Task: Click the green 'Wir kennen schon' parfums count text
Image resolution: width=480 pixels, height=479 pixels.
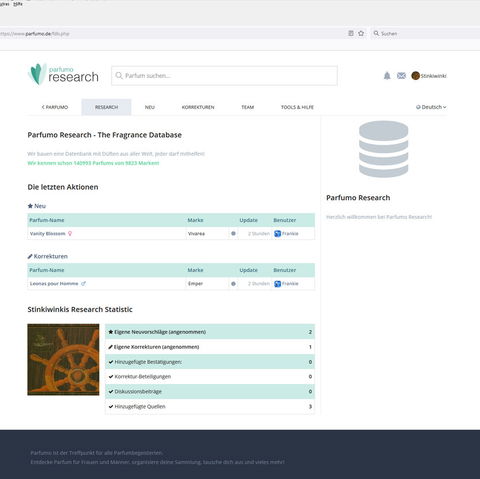Action: click(93, 163)
